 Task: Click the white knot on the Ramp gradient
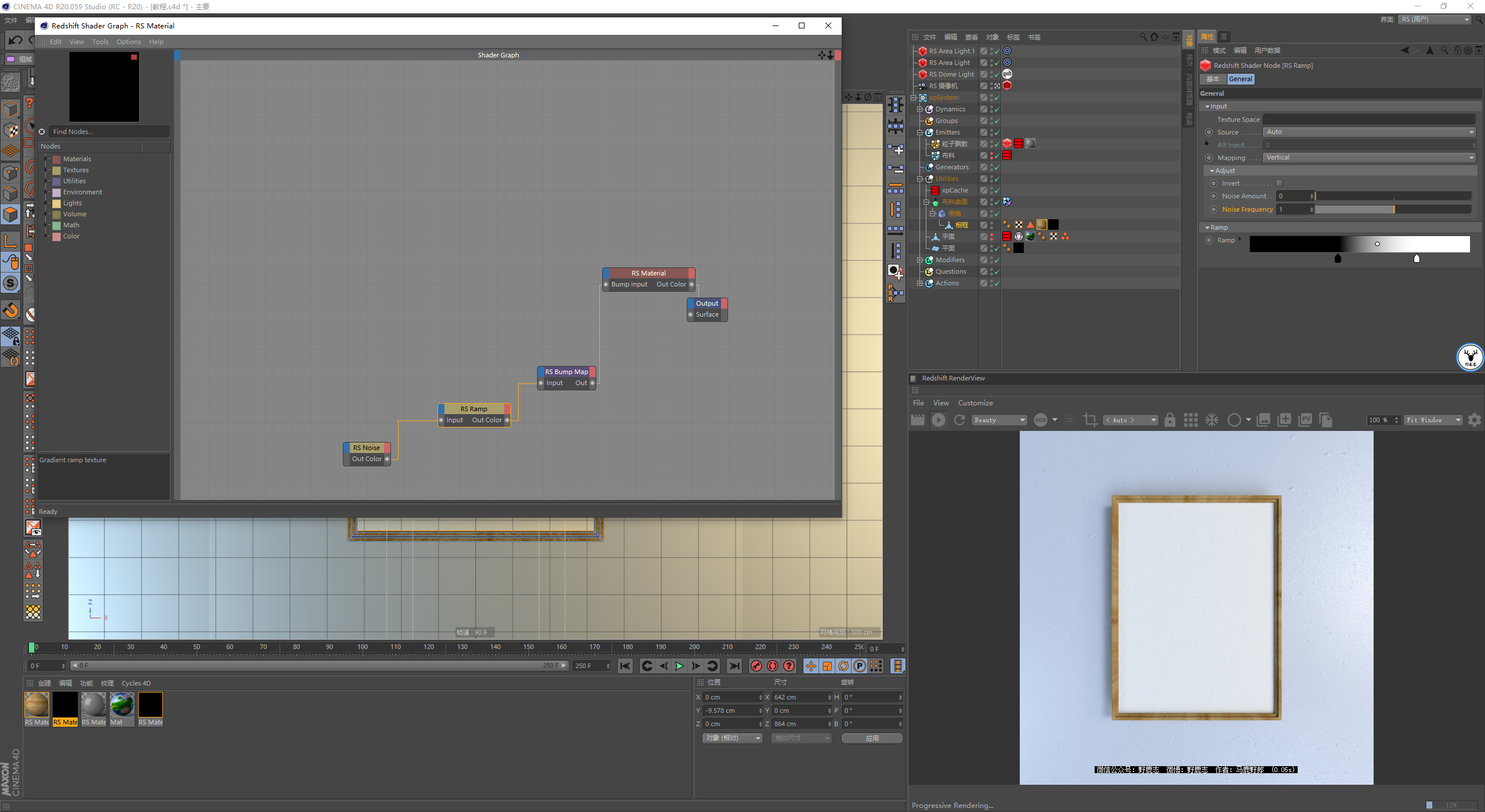point(1417,259)
